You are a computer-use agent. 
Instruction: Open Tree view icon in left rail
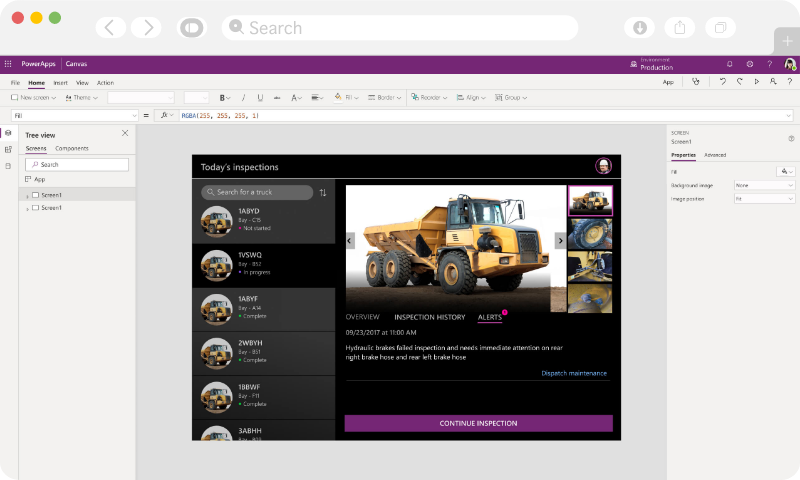click(8, 133)
